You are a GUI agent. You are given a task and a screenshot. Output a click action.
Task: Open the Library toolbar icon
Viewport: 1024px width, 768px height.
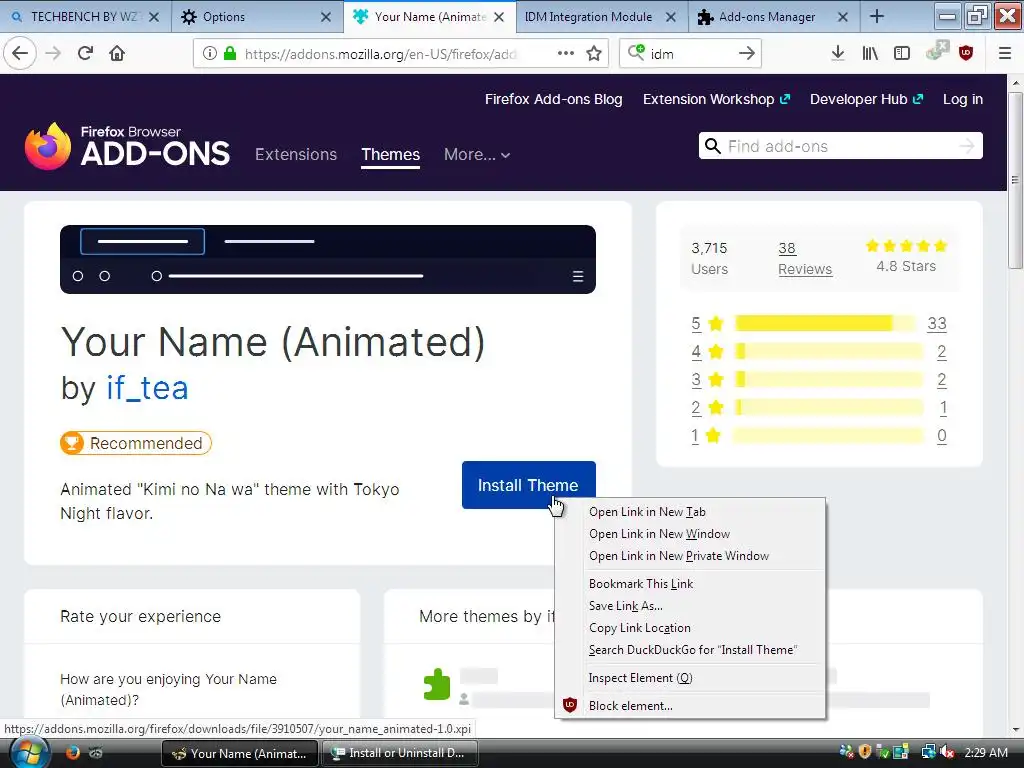pos(870,53)
